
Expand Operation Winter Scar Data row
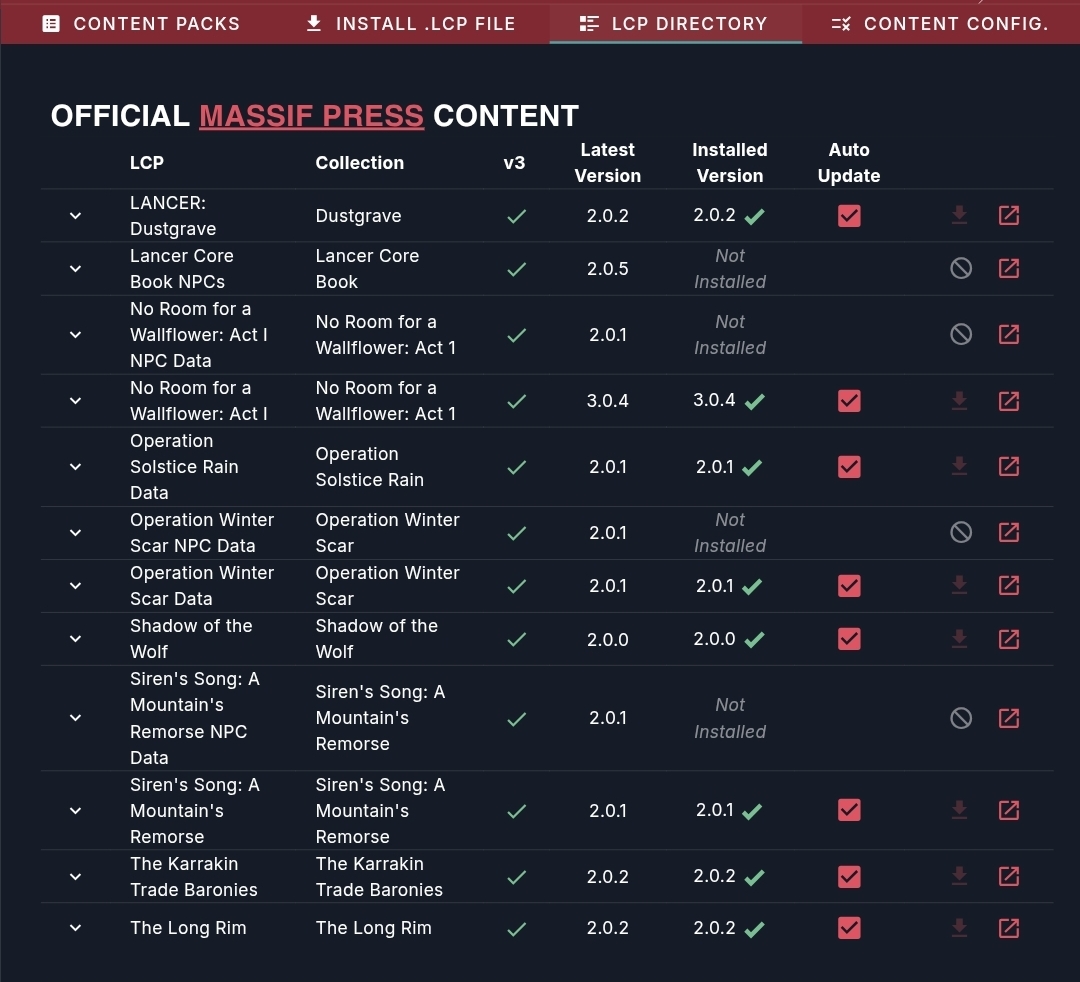[x=76, y=585]
